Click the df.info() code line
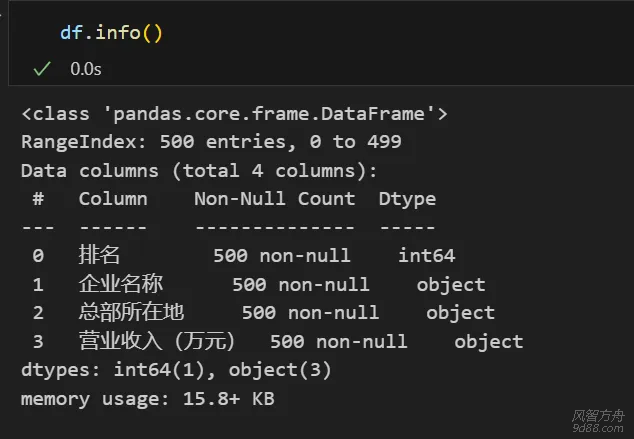 coord(111,33)
